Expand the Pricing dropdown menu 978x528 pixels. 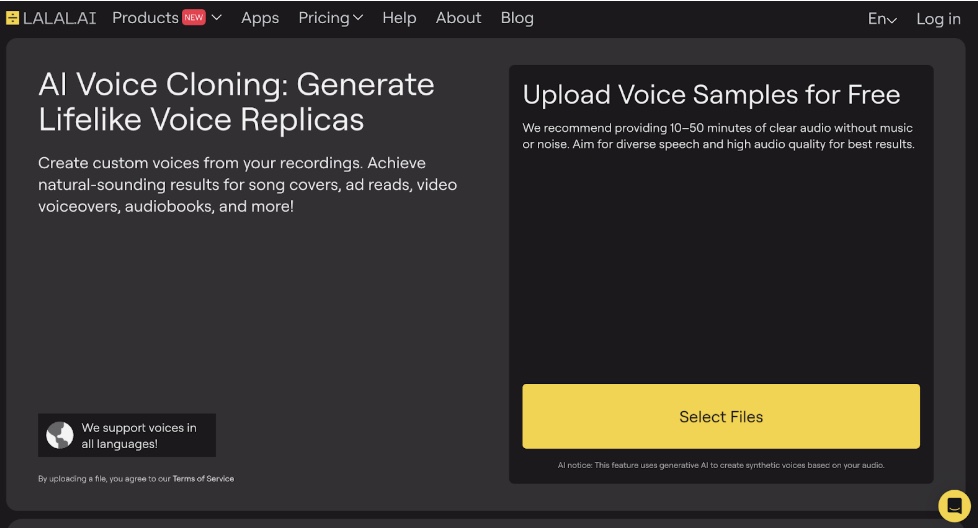(x=331, y=18)
